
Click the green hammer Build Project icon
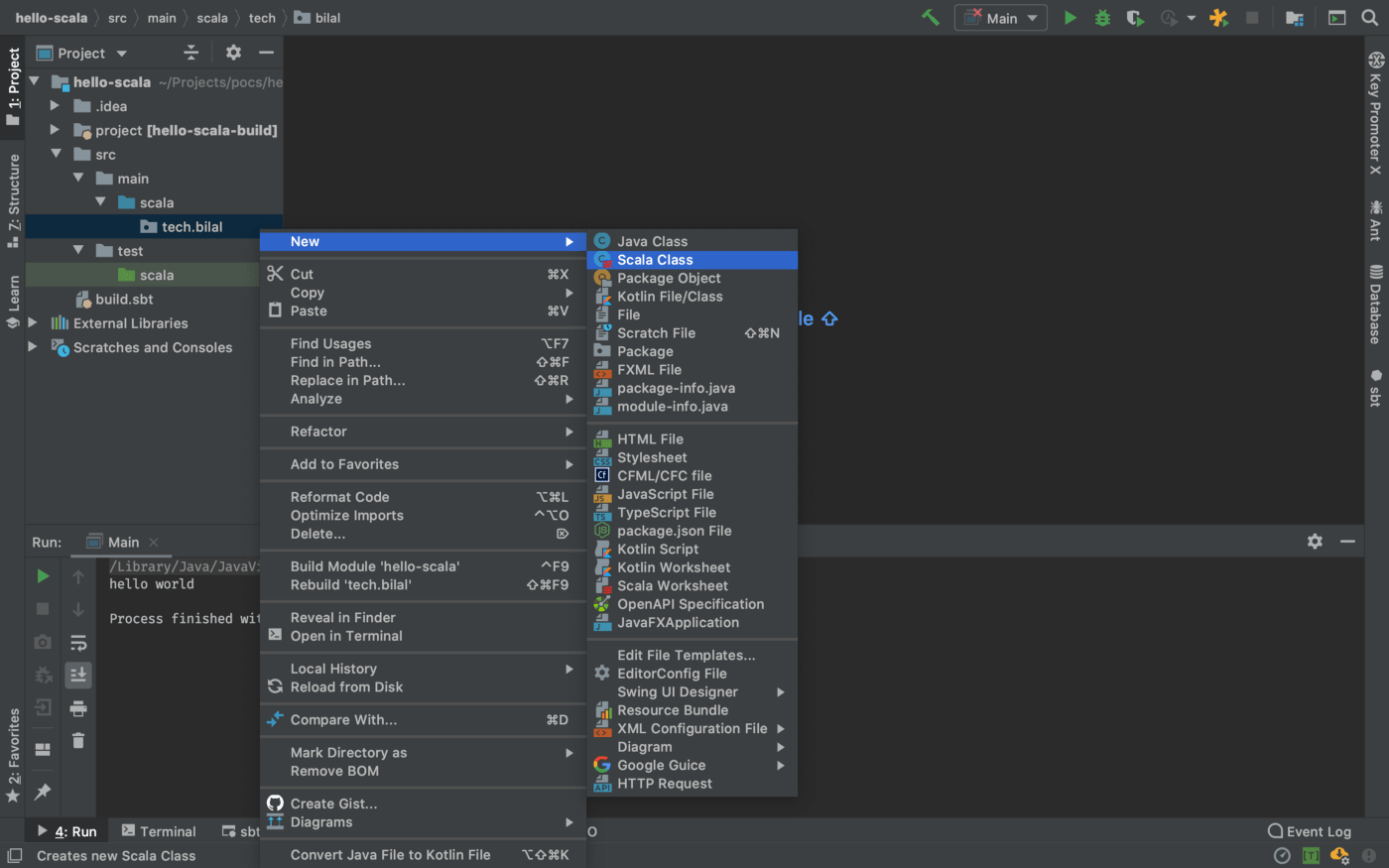coord(931,18)
